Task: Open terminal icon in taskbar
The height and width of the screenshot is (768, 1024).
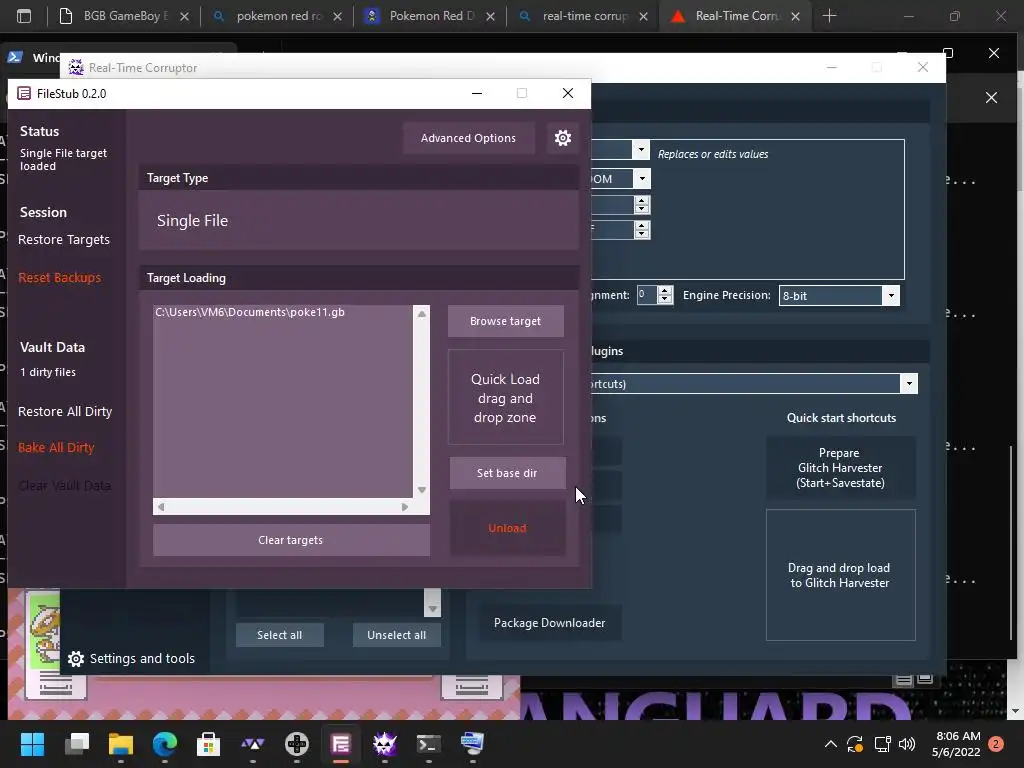Action: click(x=428, y=744)
